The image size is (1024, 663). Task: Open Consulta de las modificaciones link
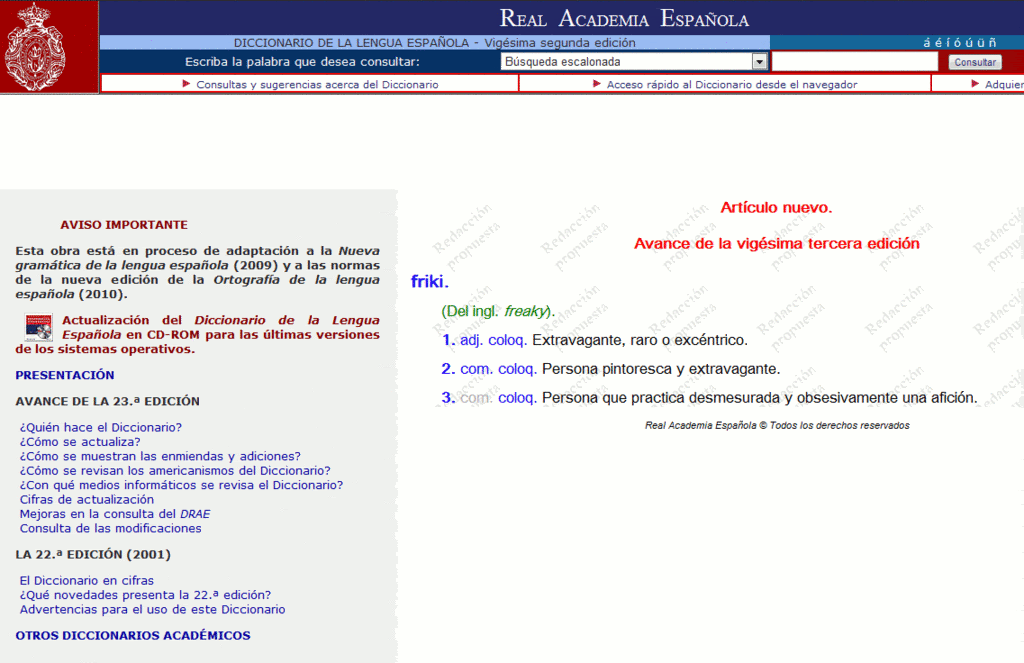pos(110,528)
